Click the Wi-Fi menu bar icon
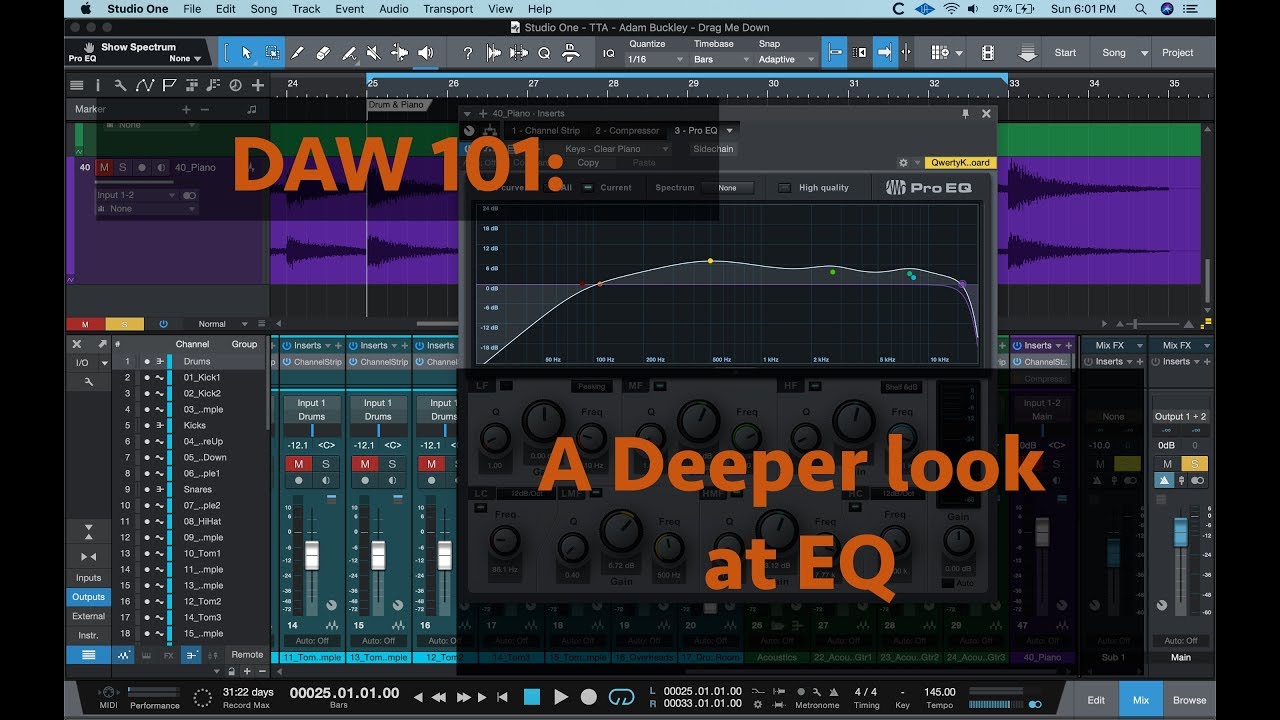 (x=950, y=9)
